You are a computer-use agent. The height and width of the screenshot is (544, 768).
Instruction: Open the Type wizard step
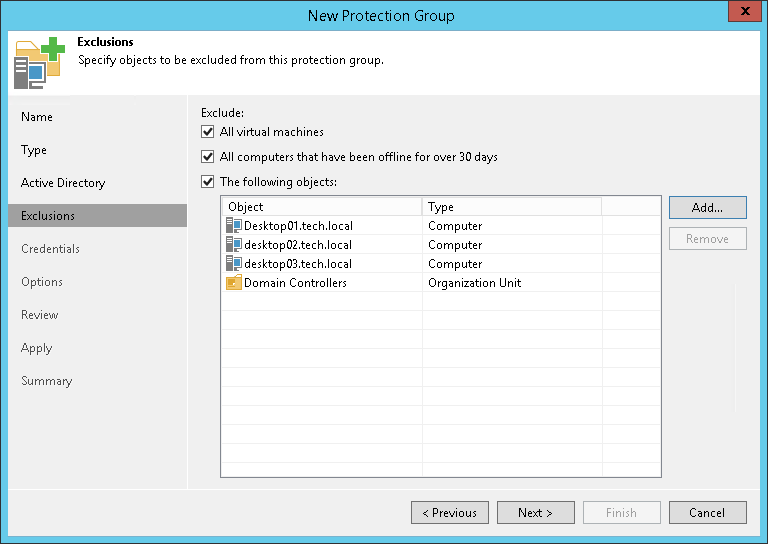coord(34,150)
